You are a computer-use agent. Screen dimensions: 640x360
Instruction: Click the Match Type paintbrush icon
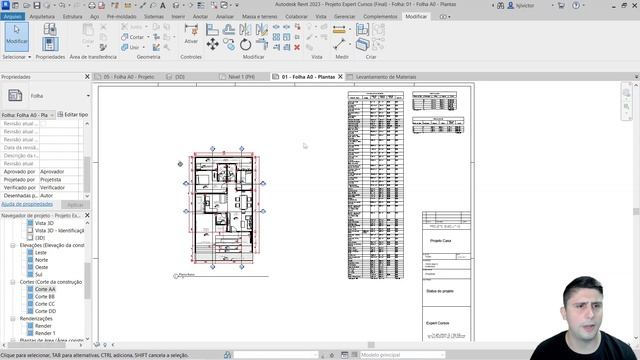[x=103, y=47]
